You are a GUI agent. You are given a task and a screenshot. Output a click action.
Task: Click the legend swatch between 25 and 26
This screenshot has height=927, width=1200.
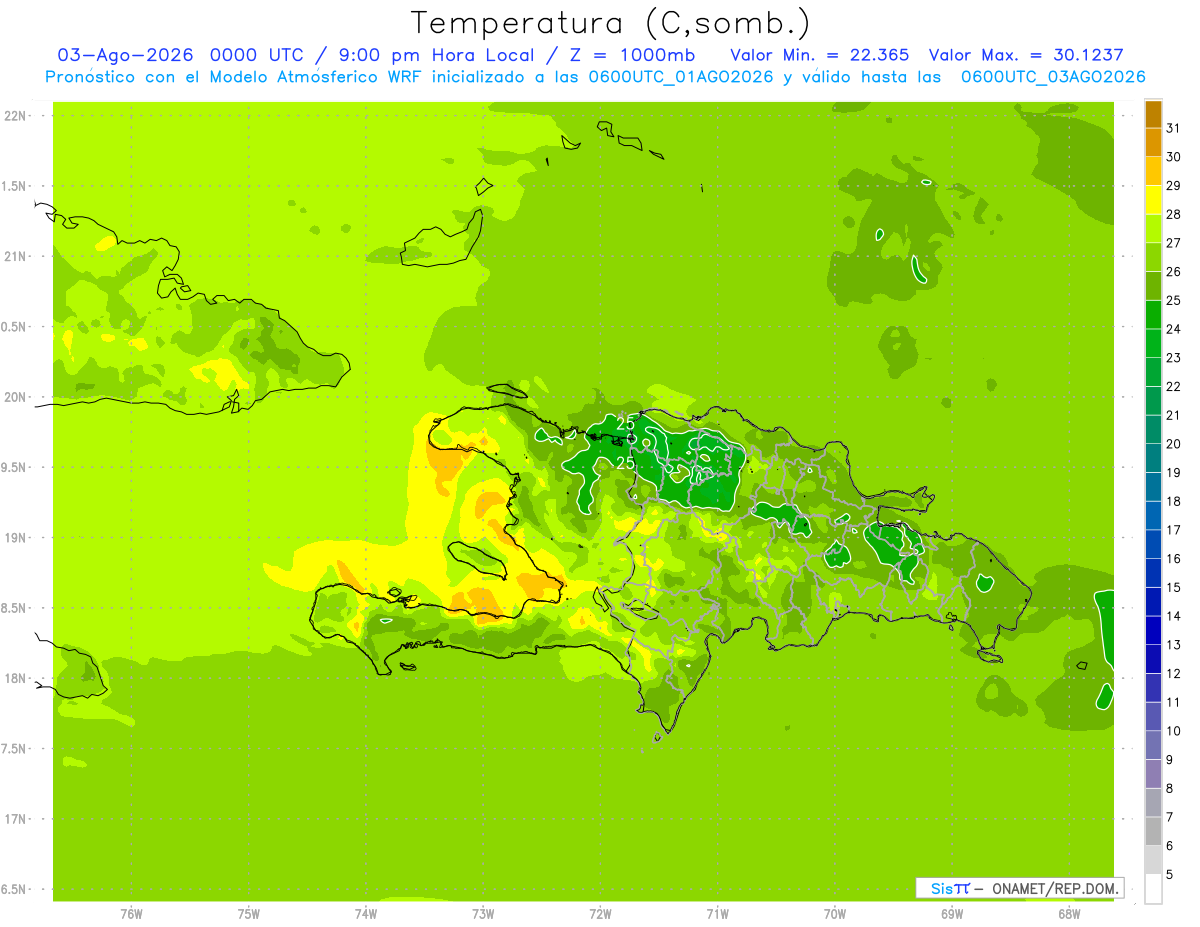click(x=1153, y=287)
